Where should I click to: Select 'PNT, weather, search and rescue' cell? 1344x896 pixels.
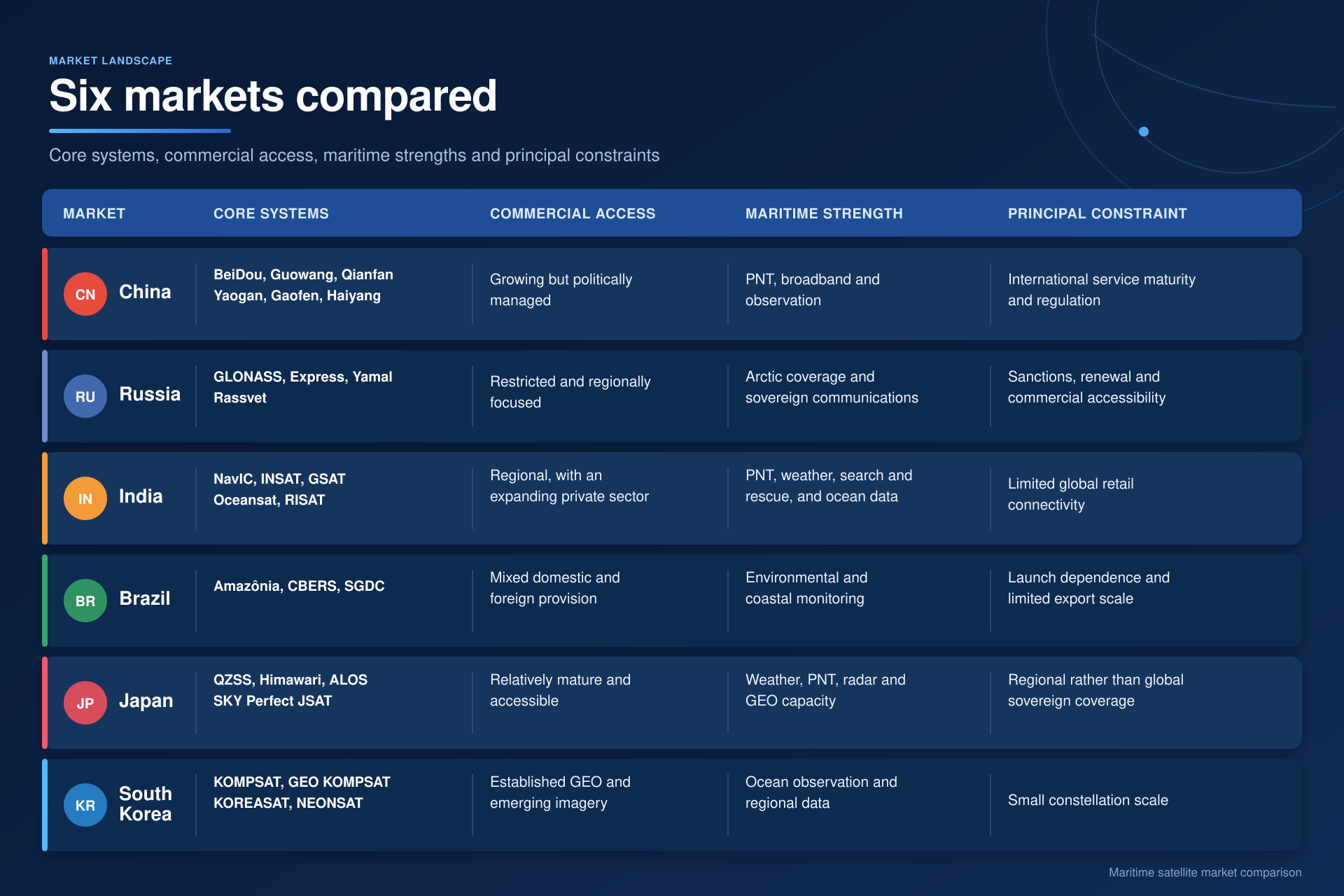point(829,486)
